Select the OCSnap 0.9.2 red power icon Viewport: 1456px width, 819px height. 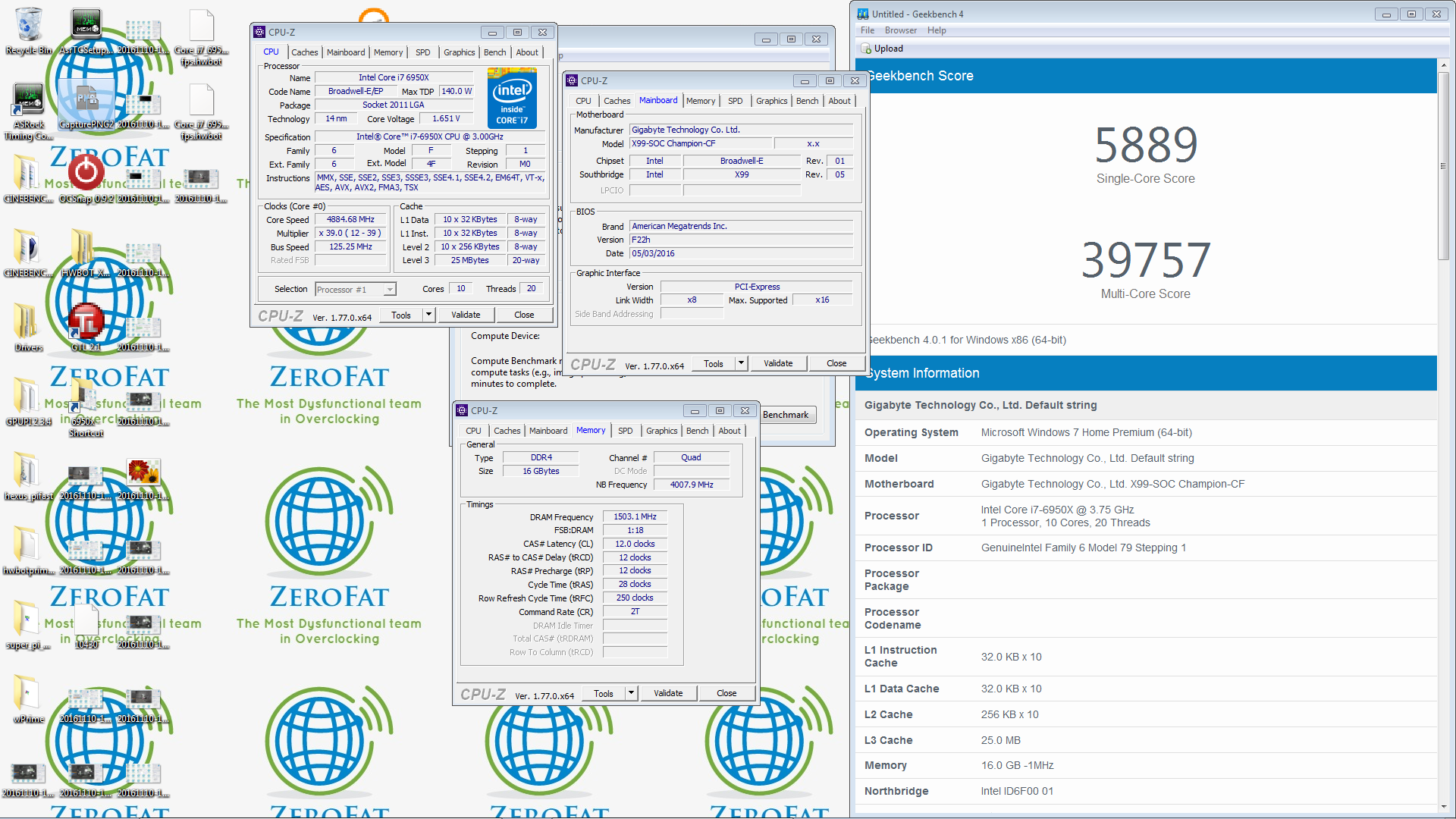[x=86, y=173]
